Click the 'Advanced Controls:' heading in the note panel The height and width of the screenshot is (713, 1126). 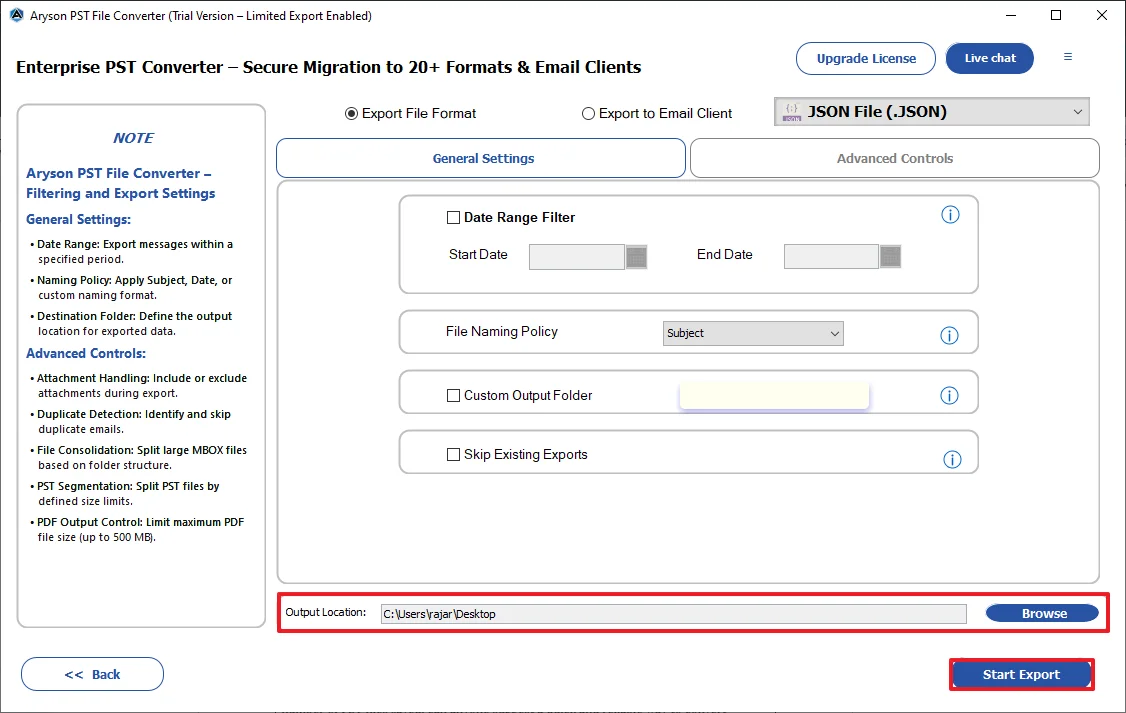86,353
